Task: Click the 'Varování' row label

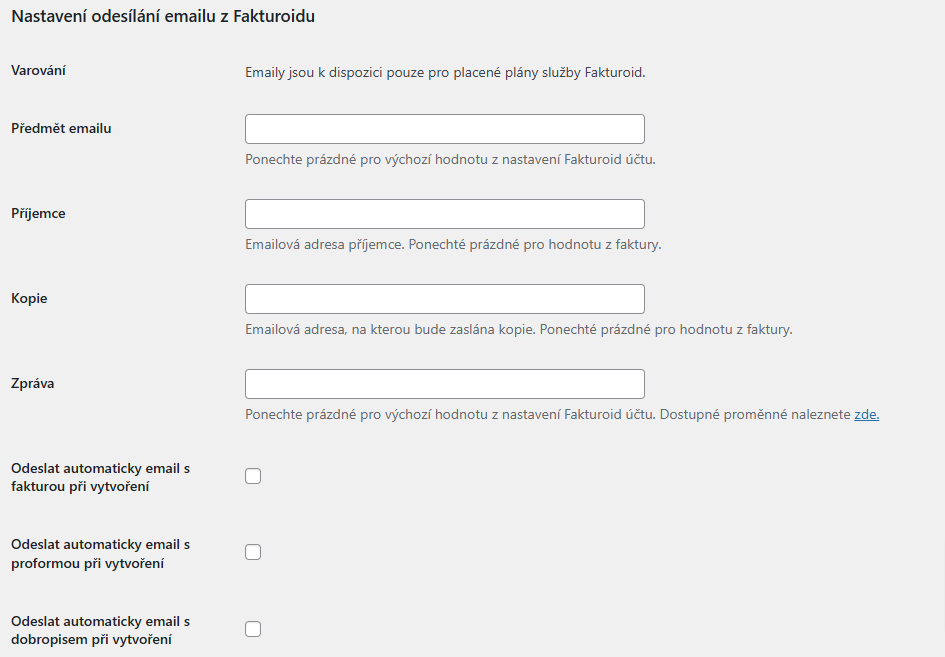Action: pyautogui.click(x=38, y=71)
